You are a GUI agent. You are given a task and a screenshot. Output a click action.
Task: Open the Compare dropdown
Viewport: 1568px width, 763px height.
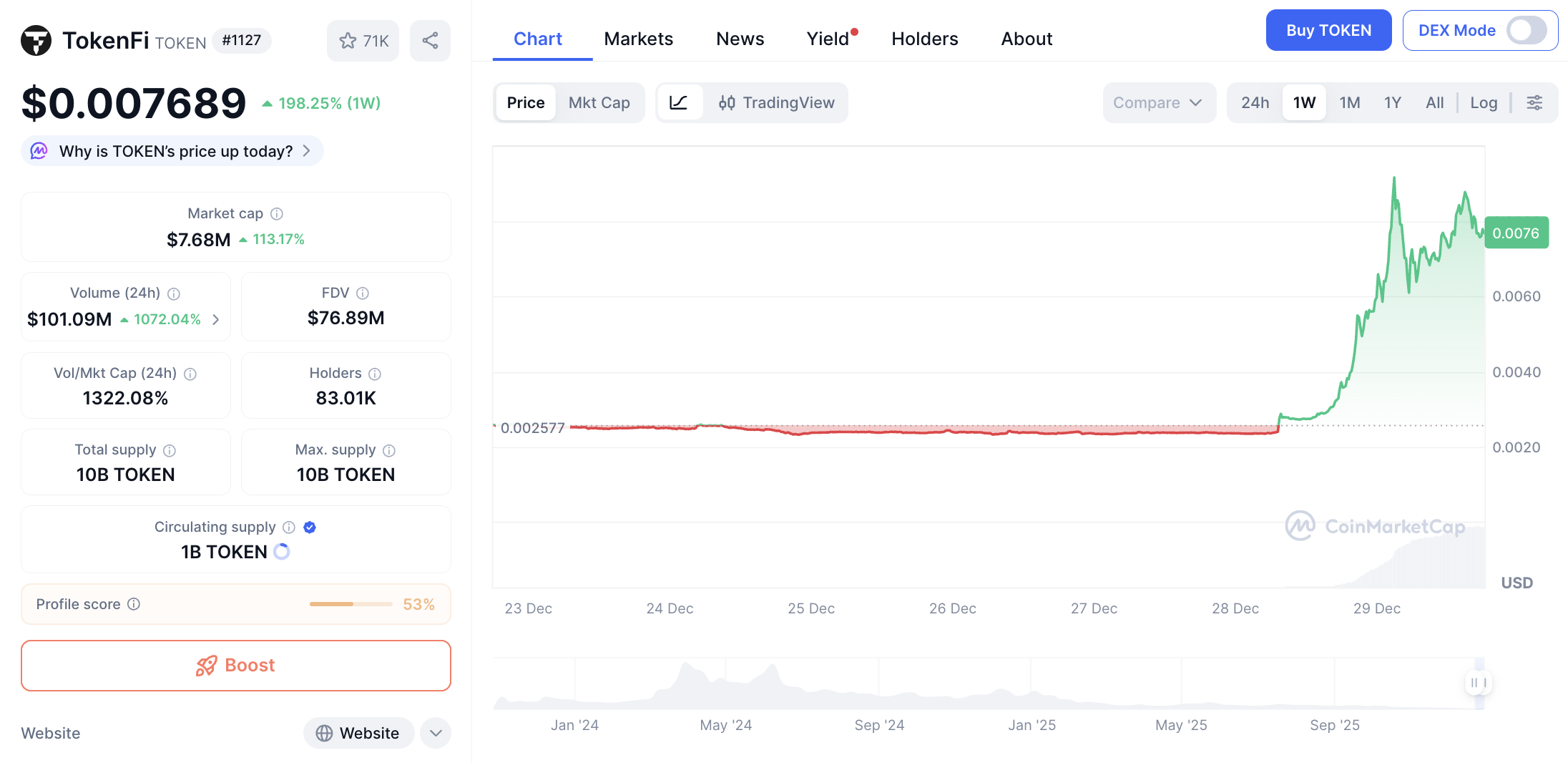(x=1157, y=102)
